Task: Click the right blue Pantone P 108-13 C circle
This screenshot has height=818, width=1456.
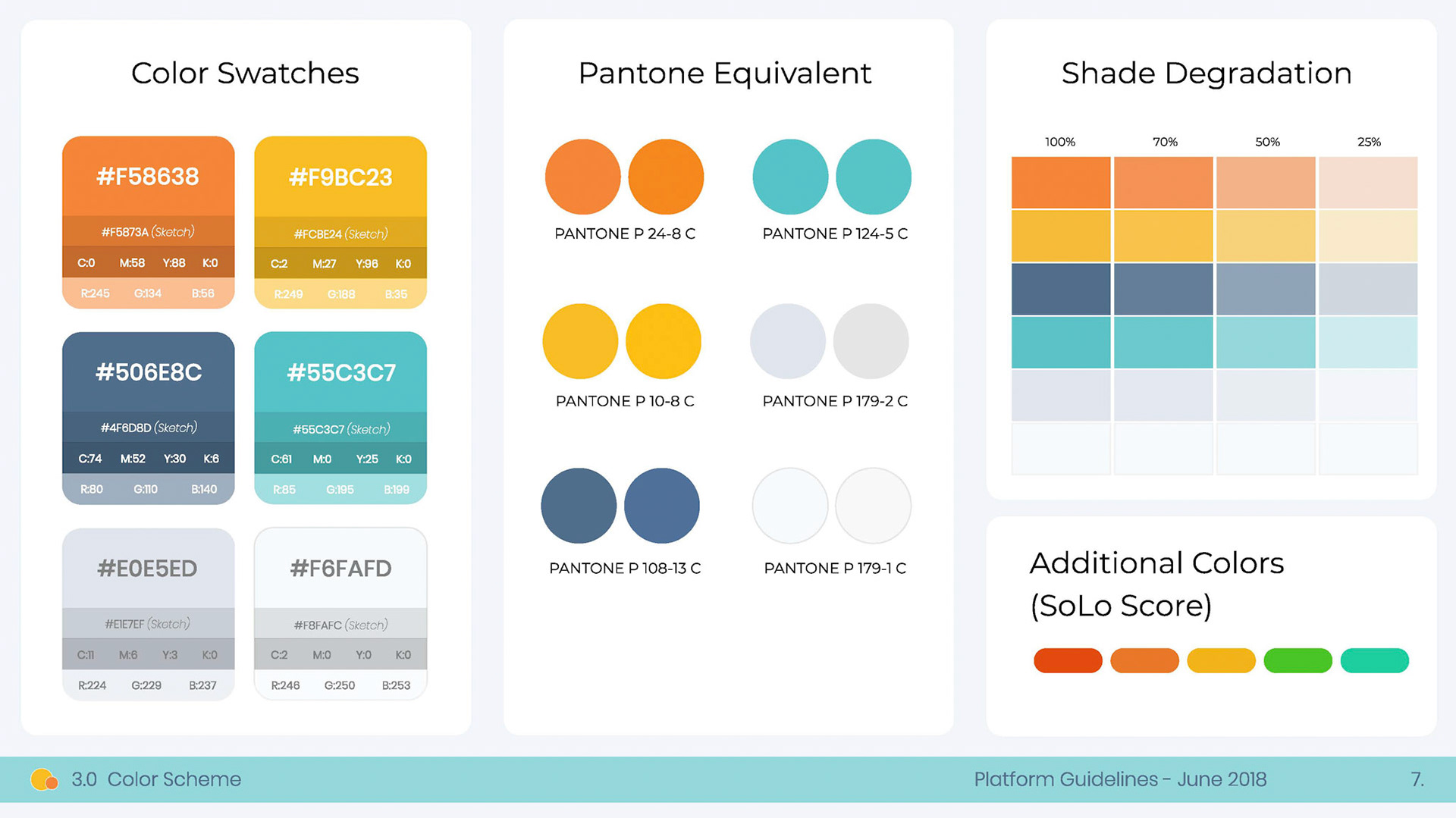Action: (x=662, y=506)
